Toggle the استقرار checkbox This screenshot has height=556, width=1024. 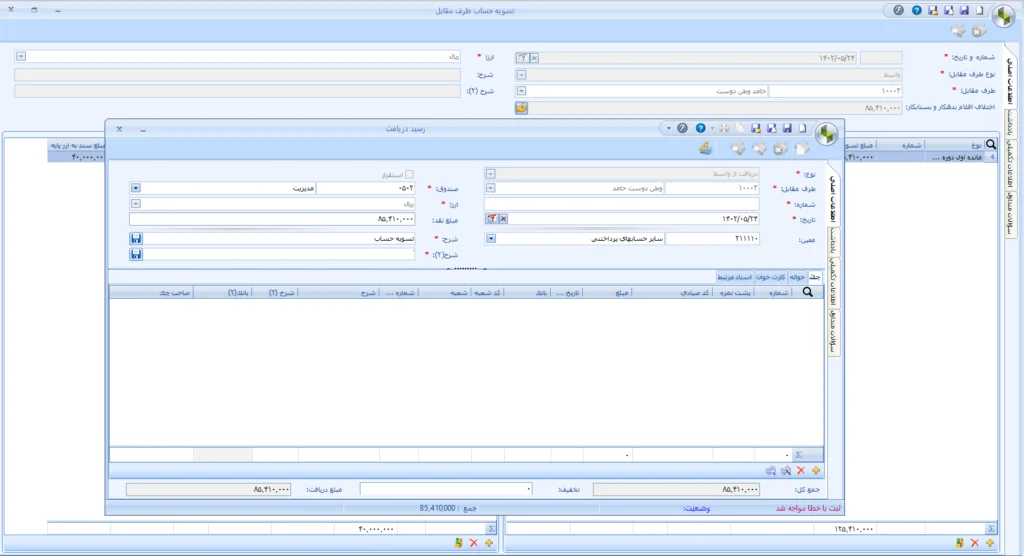click(x=409, y=174)
